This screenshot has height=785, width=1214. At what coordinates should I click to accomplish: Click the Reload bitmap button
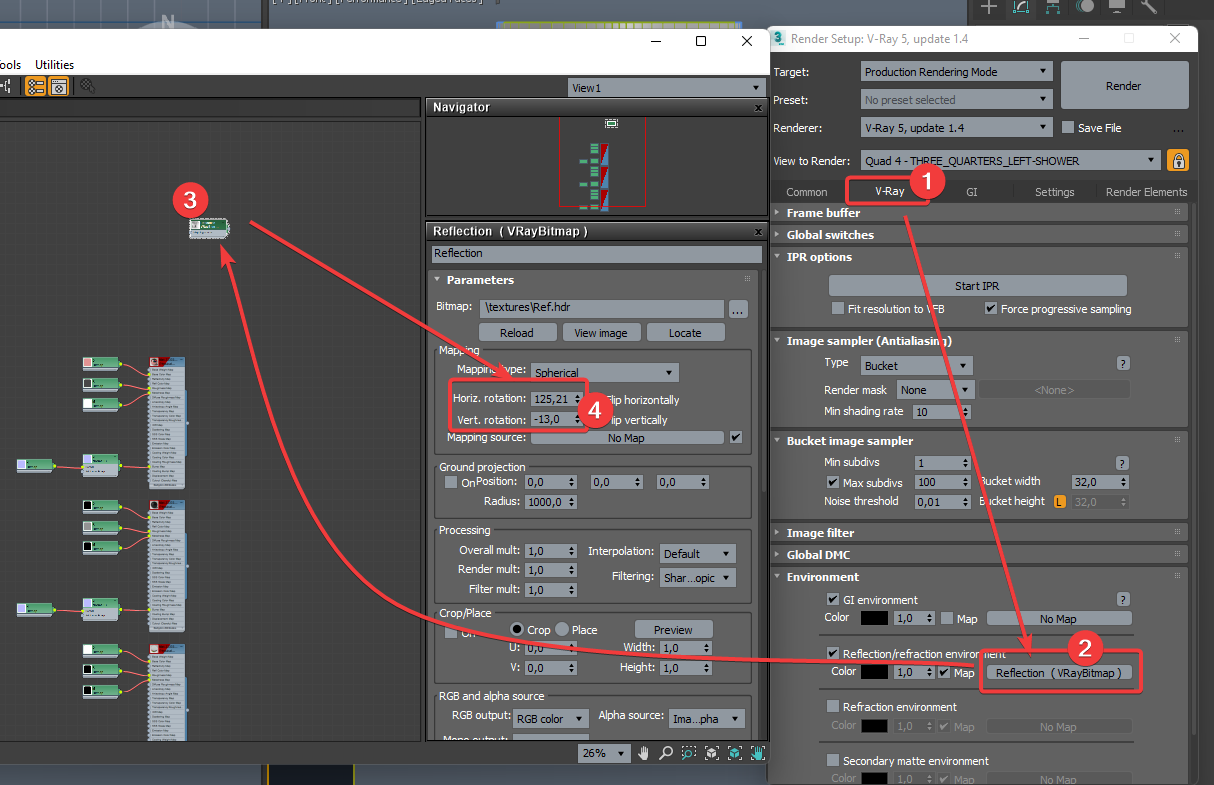517,333
